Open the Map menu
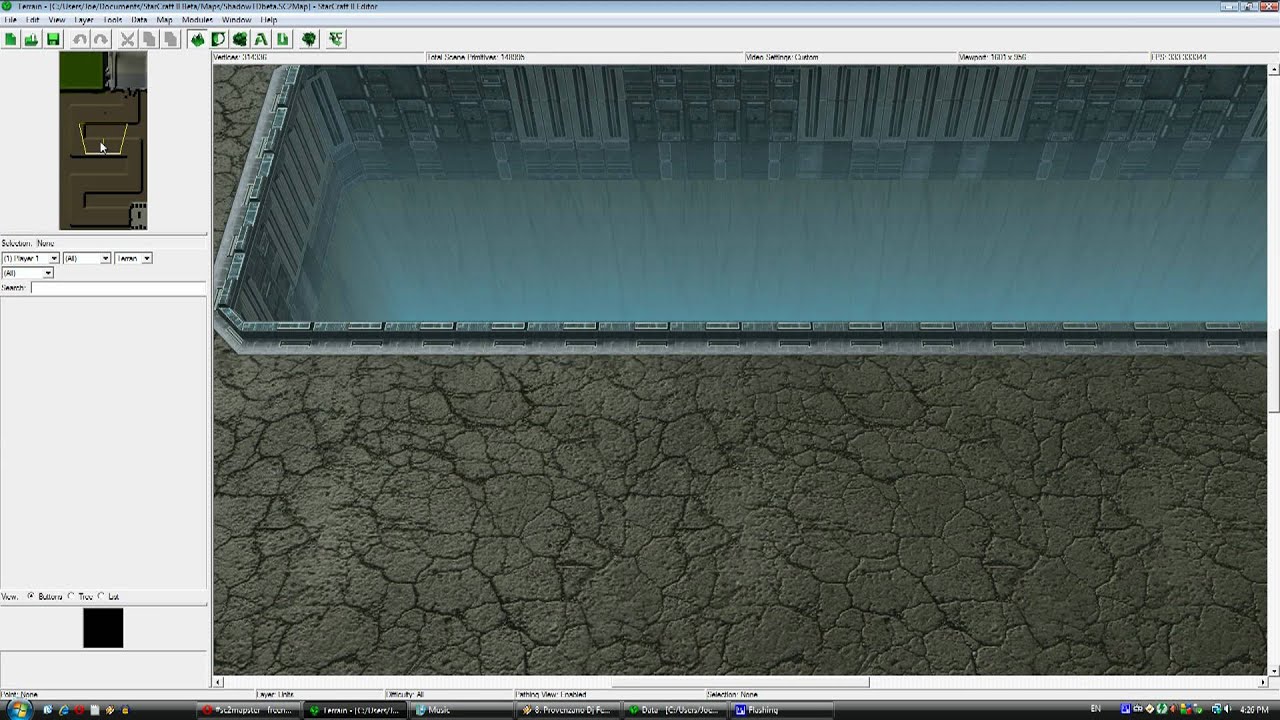The image size is (1280, 720). click(x=164, y=19)
